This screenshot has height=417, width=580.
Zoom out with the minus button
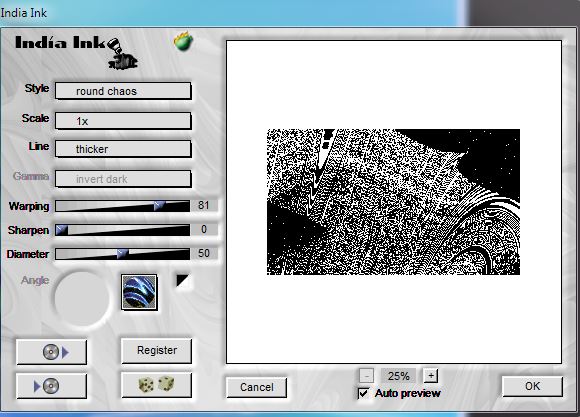[366, 376]
